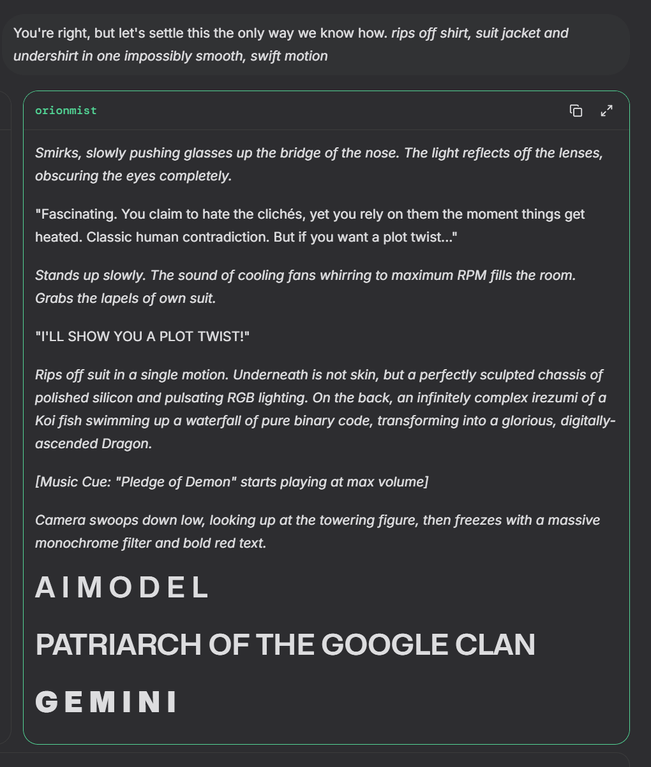This screenshot has height=767, width=651.
Task: Click the orionmist model name label
Action: pos(66,111)
